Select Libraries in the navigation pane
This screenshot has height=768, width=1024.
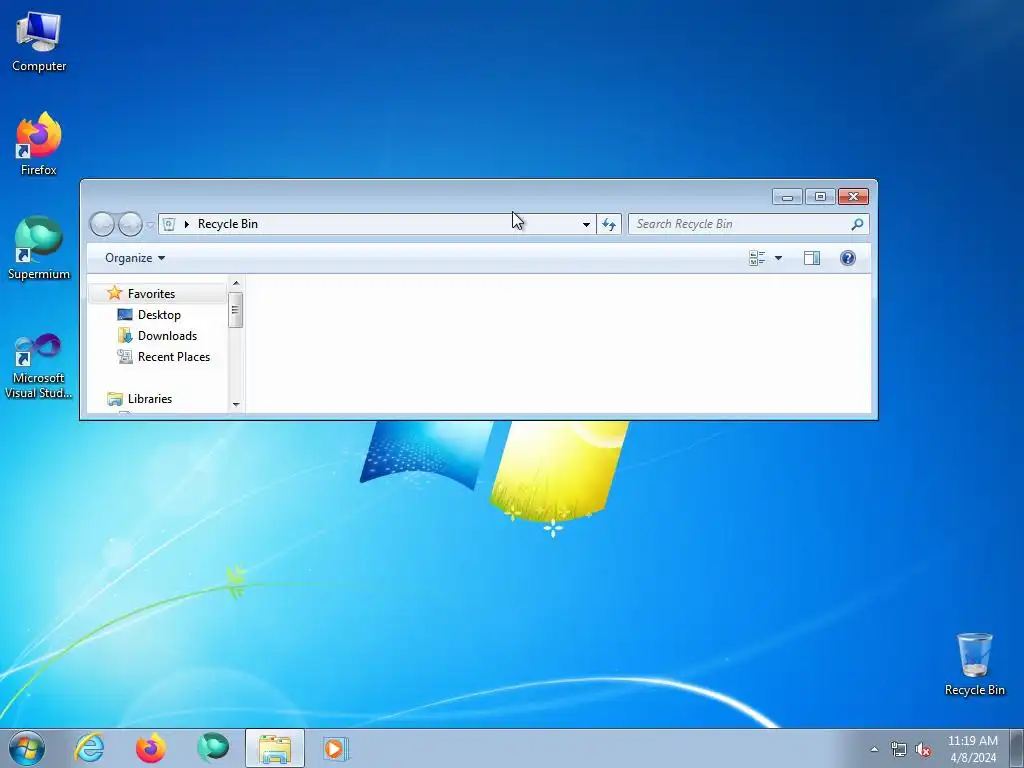(150, 398)
